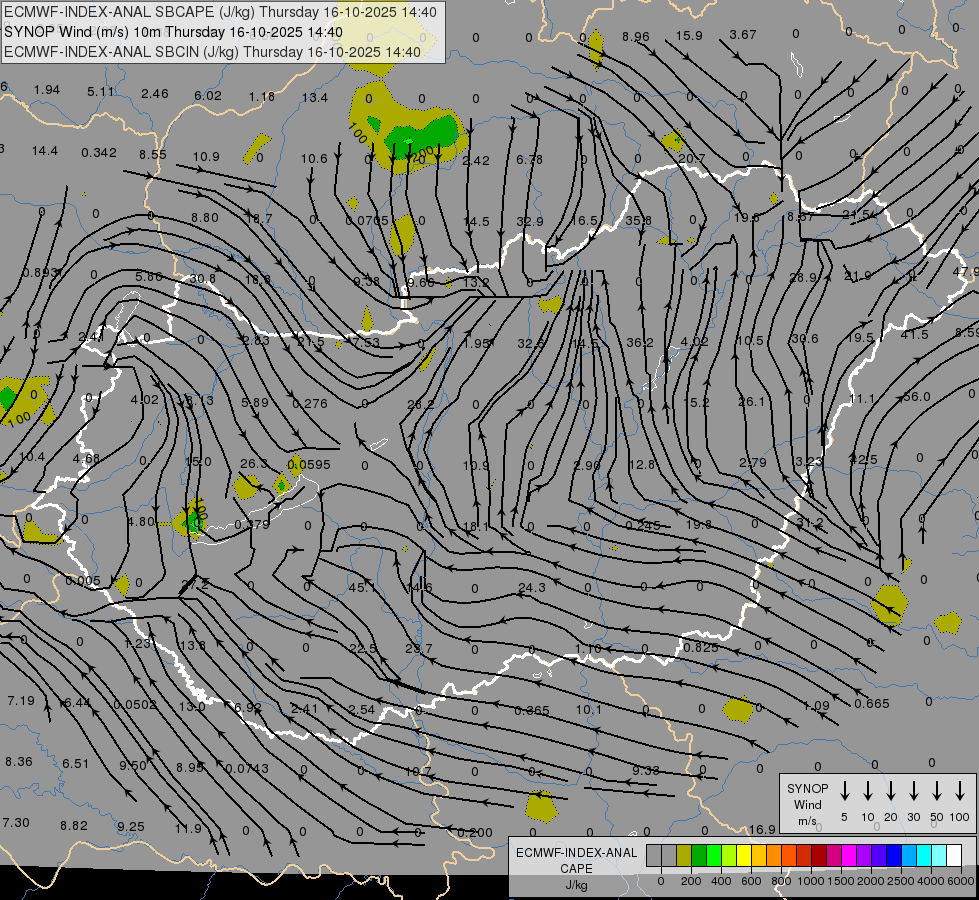Image resolution: width=979 pixels, height=900 pixels.
Task: Pick the dark red CAPE legend swatch
Action: (x=819, y=855)
